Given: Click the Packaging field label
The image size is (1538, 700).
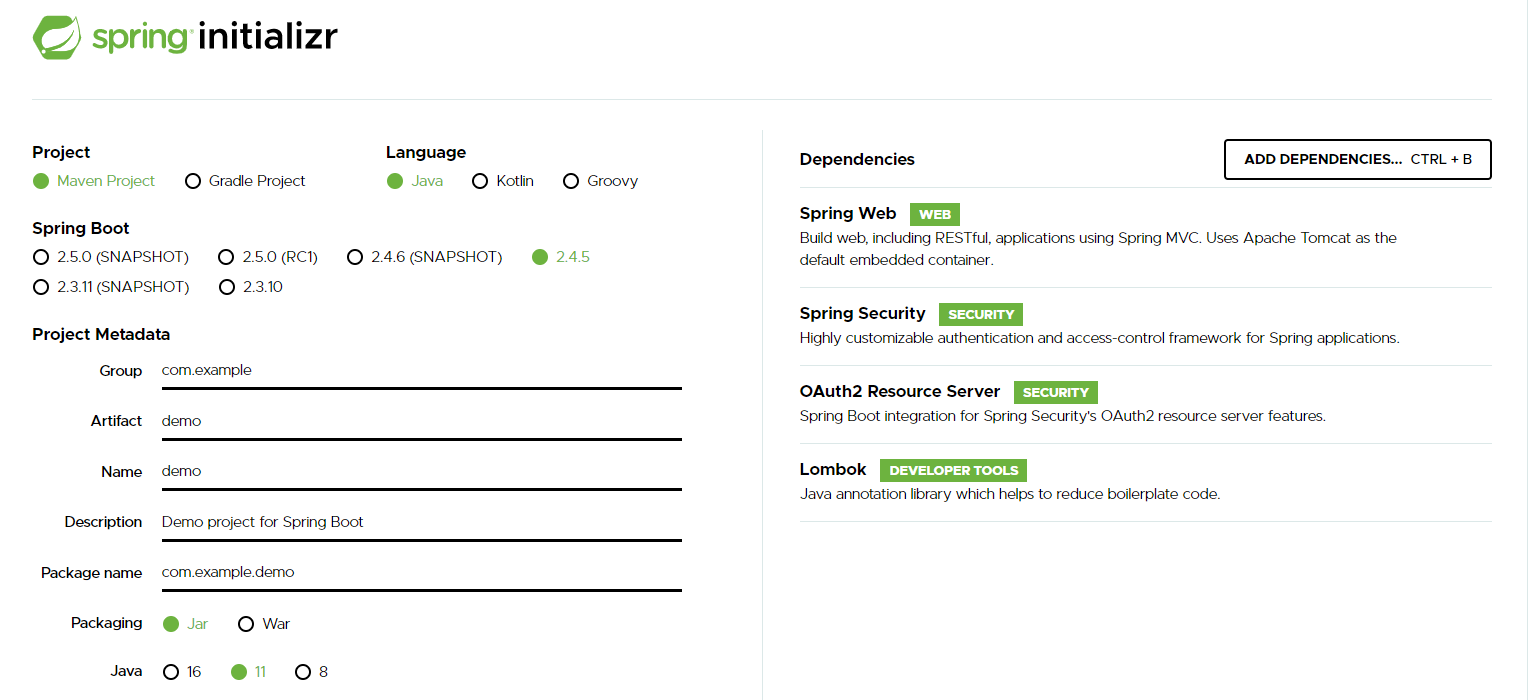Looking at the screenshot, I should pos(107,623).
